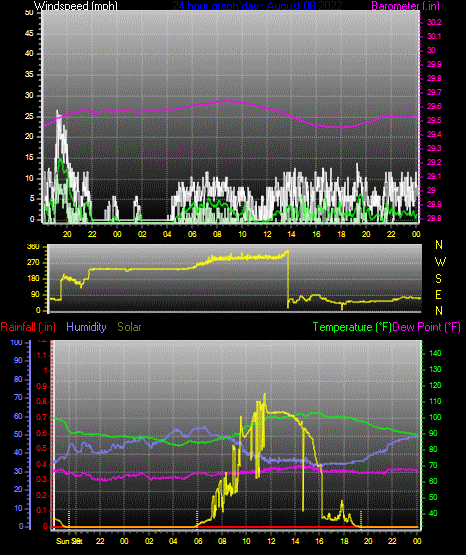The image size is (466, 555).
Task: Click the yellow 'W' compass label
Action: point(440,262)
